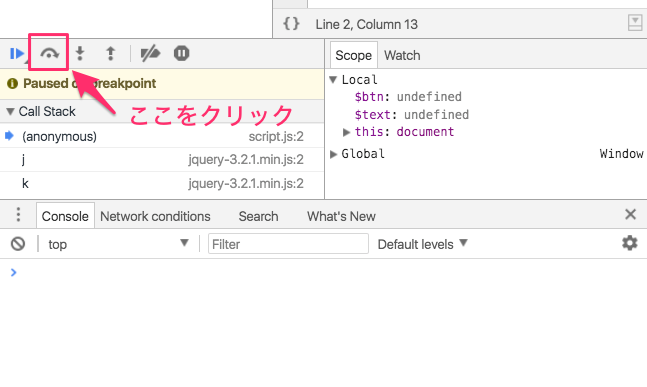
Task: Open the top execution context dropdown
Action: pos(118,244)
